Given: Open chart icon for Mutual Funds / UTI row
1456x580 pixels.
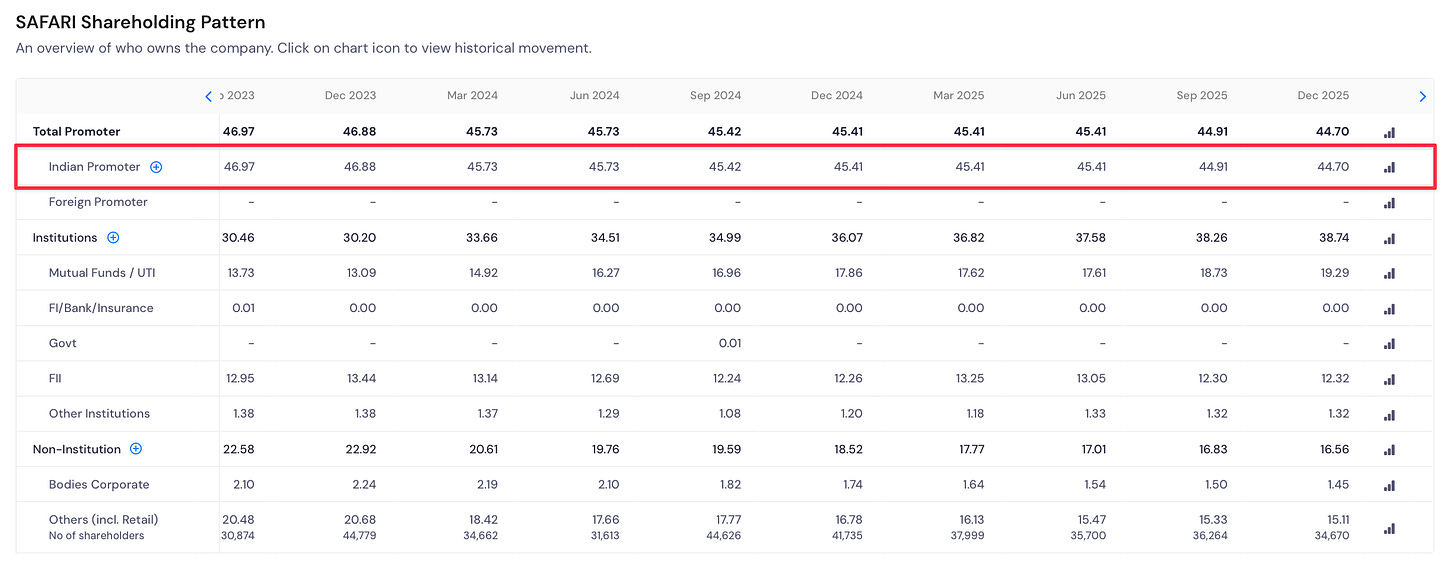Looking at the screenshot, I should click(1389, 273).
